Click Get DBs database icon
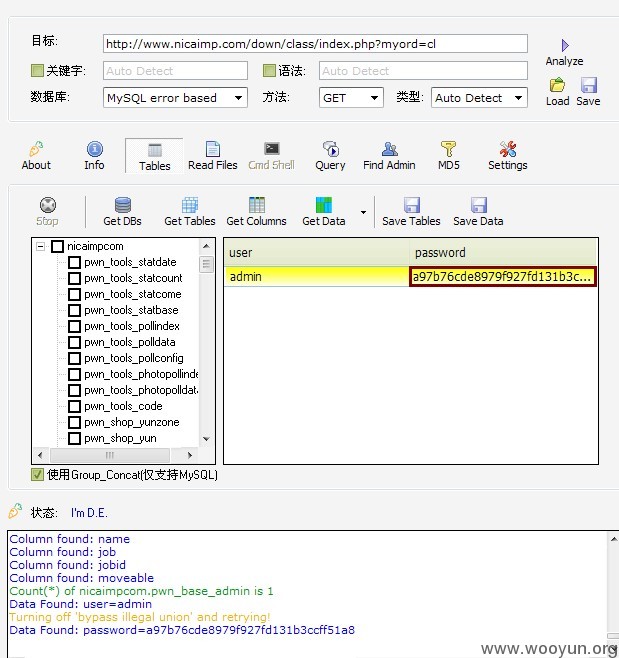The image size is (619, 658). coord(123,205)
